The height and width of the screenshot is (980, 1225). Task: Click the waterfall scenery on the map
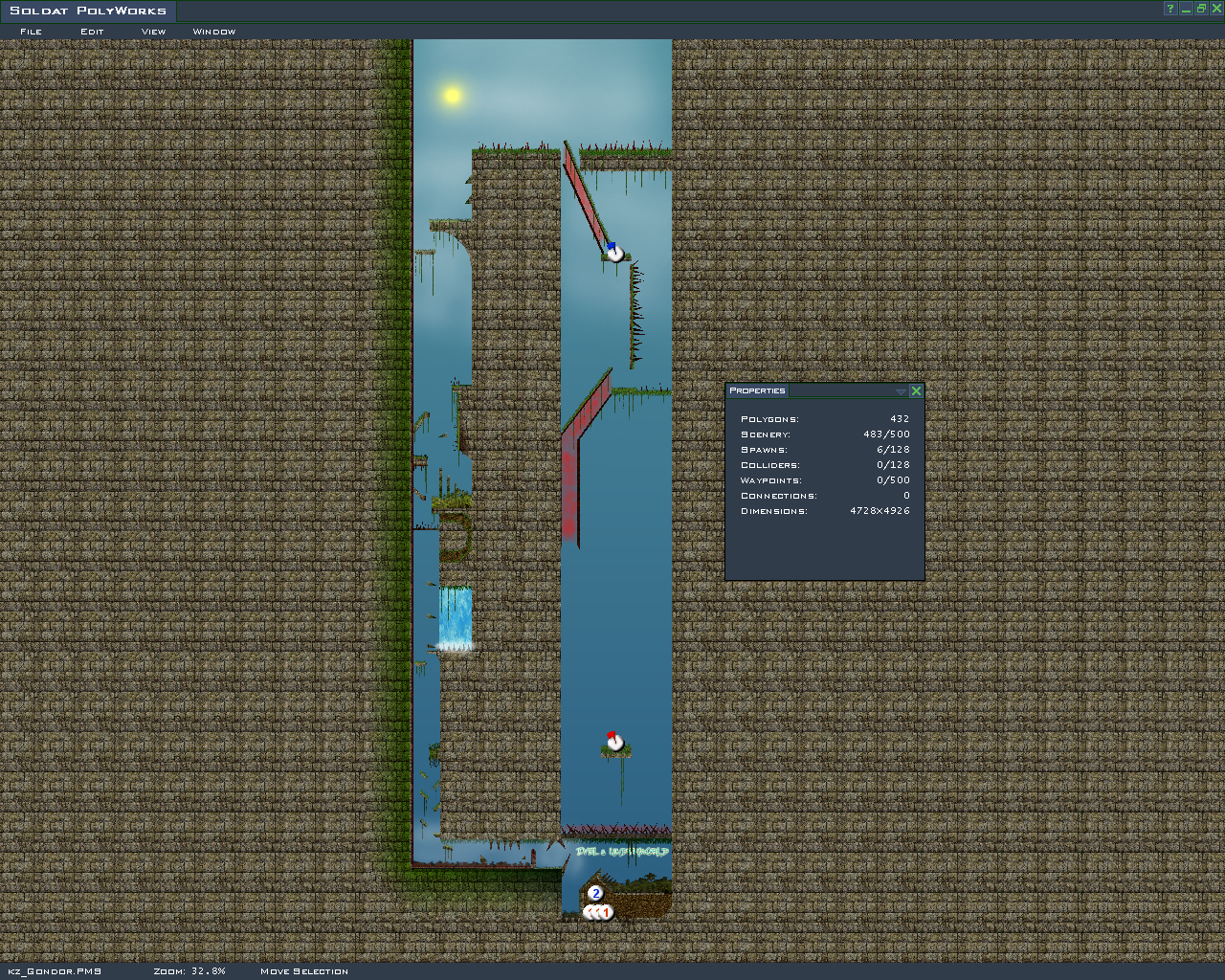click(456, 617)
